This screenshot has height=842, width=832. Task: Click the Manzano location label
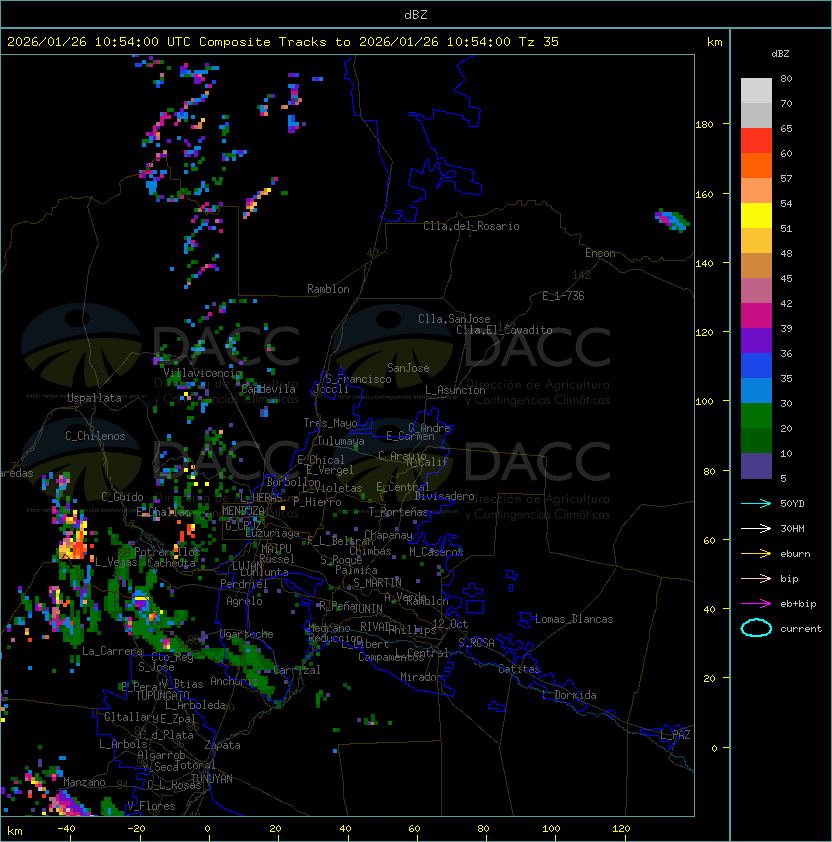click(x=84, y=782)
